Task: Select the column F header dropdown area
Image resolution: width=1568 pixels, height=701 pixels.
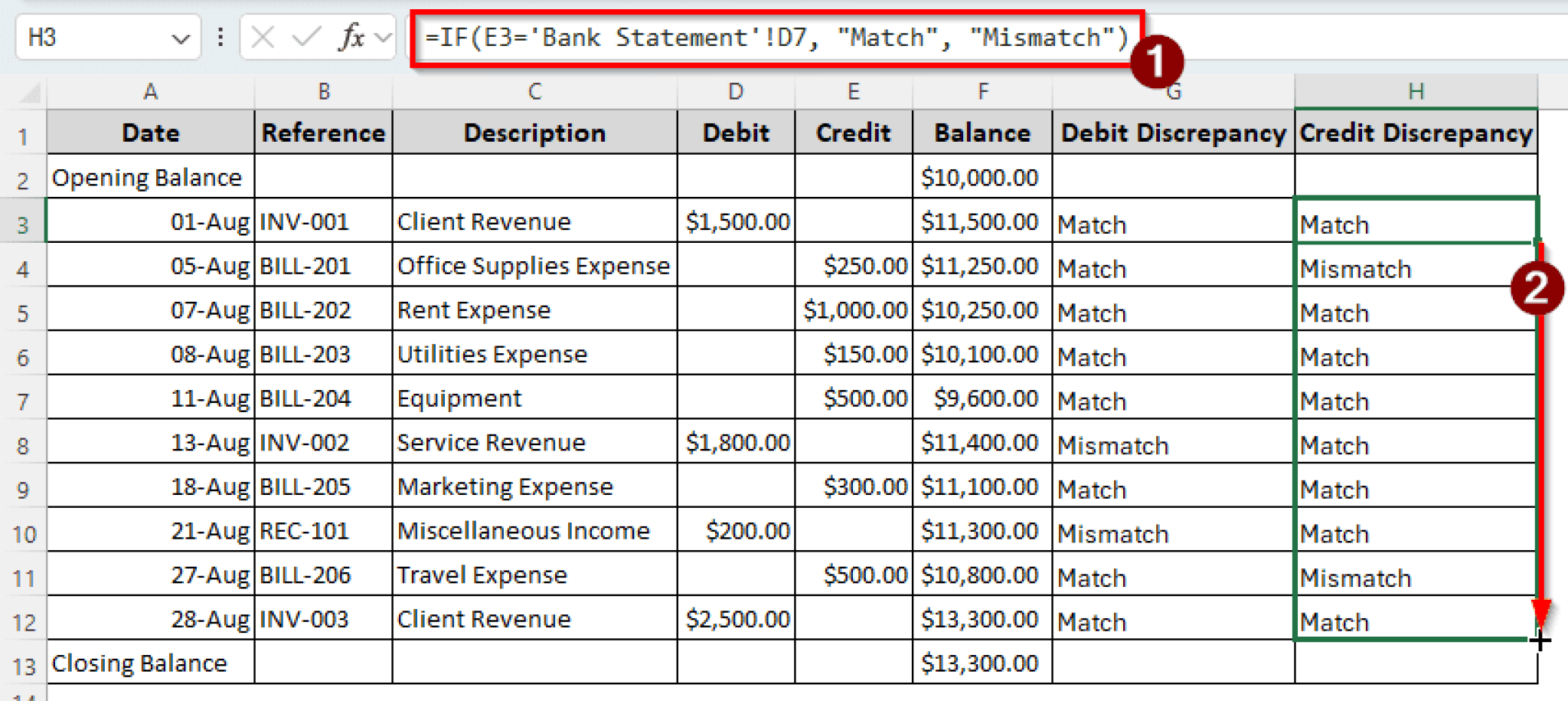Action: pos(982,90)
